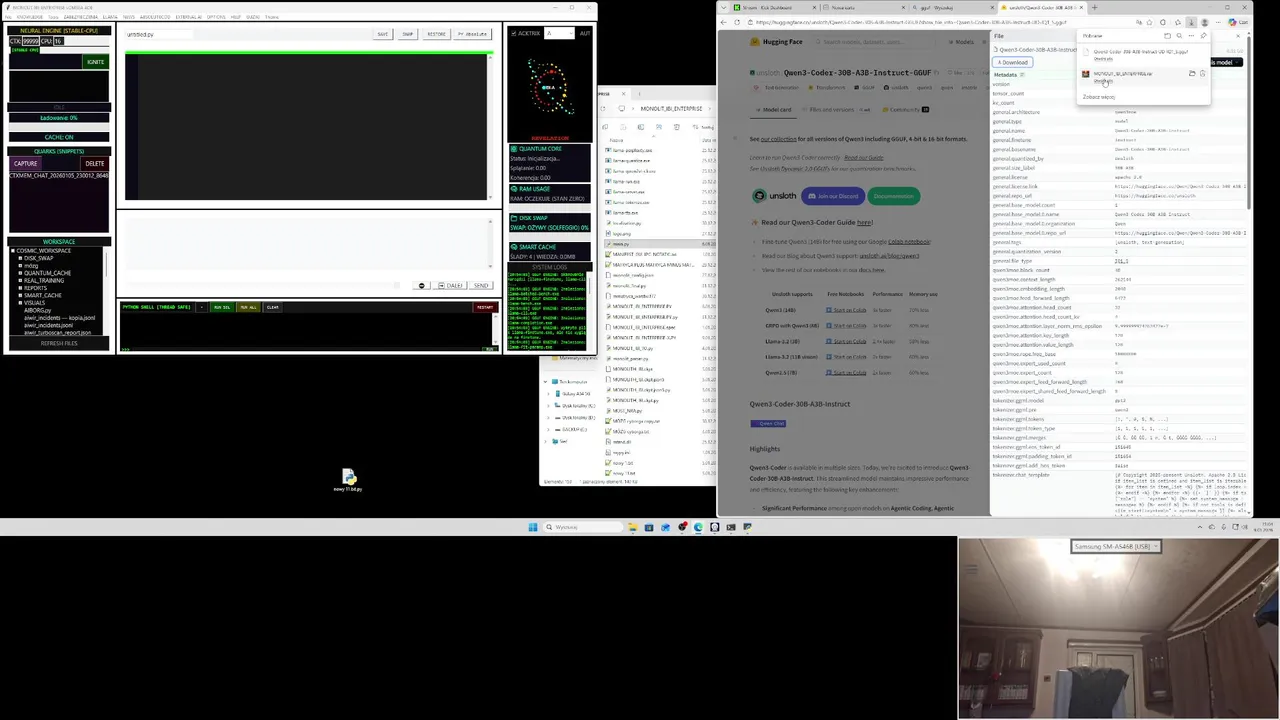Viewport: 1280px width, 720px height.
Task: Click the minus button in Python shell bar
Action: click(x=202, y=307)
